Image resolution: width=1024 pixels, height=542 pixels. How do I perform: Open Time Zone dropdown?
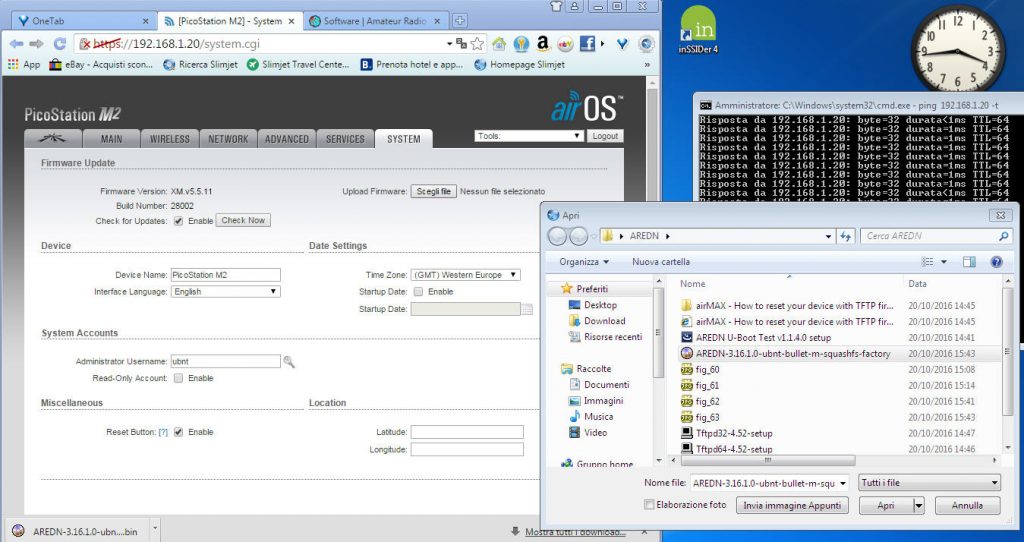[x=466, y=275]
